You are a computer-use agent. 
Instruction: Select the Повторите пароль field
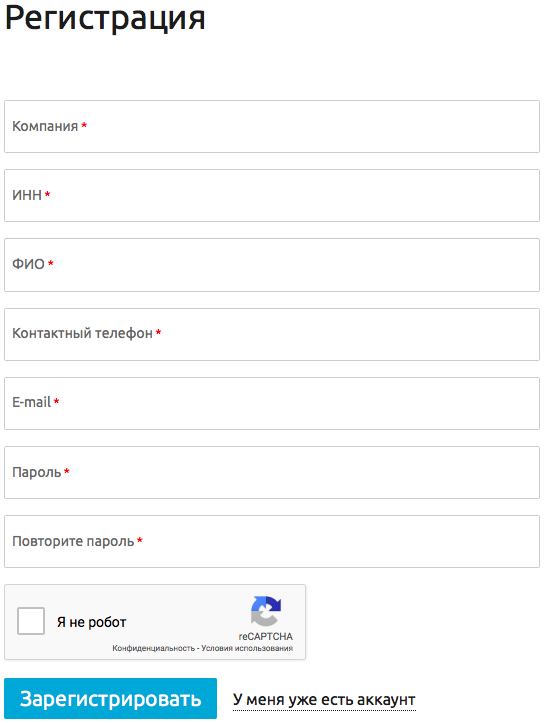click(272, 541)
